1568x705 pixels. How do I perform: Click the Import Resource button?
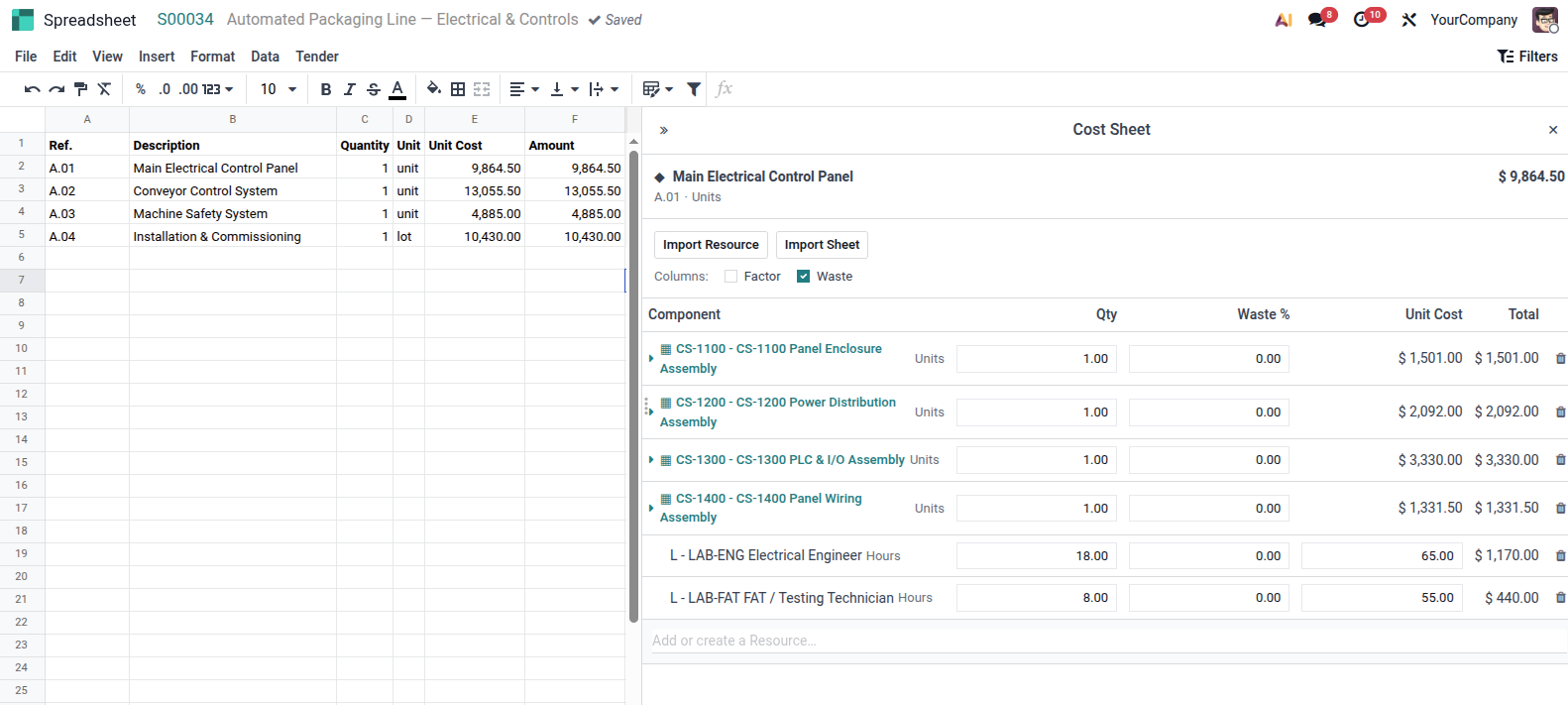711,245
